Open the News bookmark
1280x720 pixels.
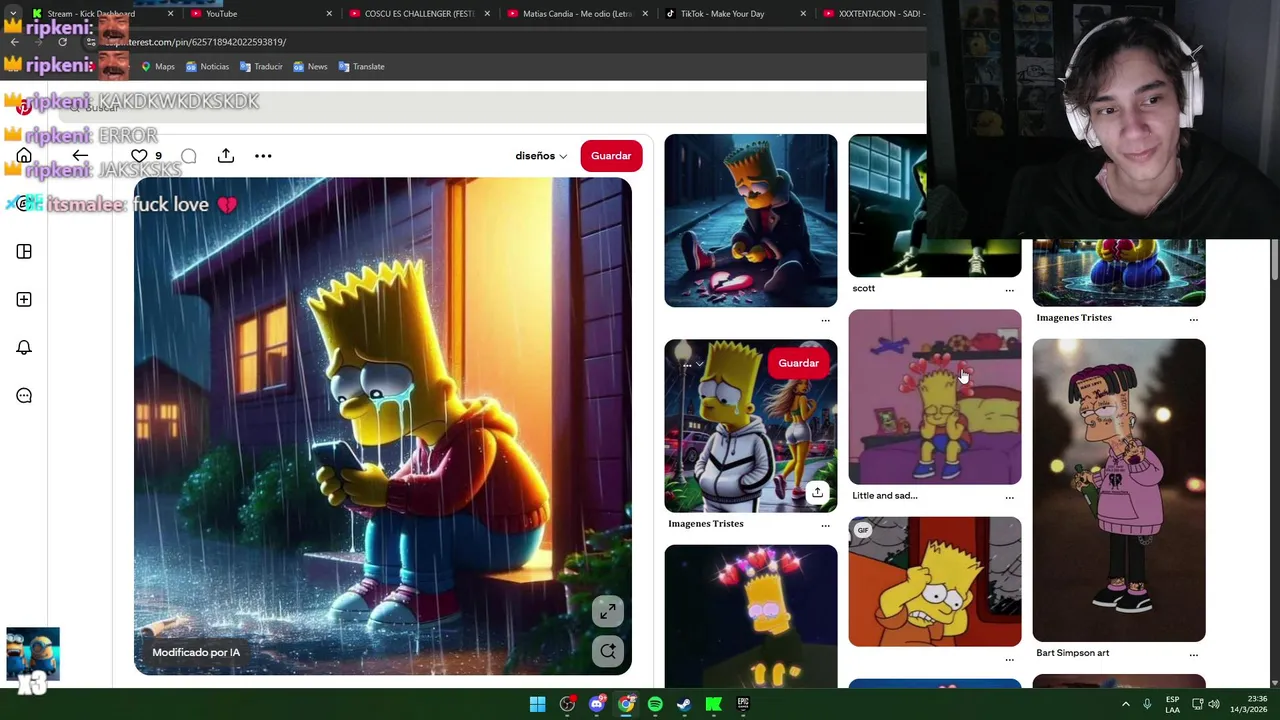310,67
